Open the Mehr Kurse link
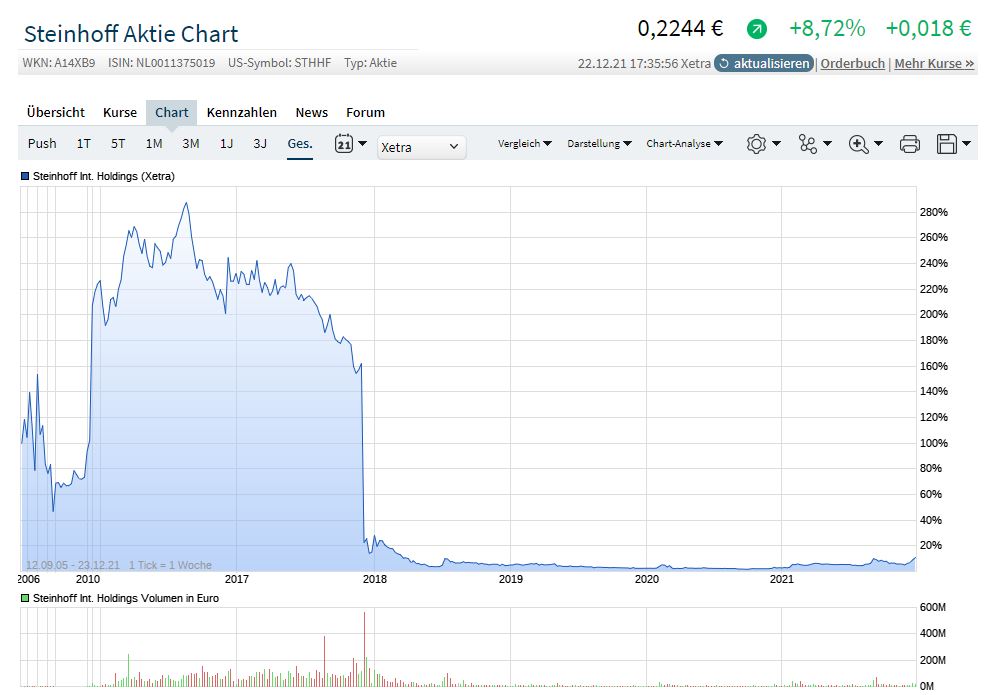This screenshot has width=989, height=695. (934, 63)
